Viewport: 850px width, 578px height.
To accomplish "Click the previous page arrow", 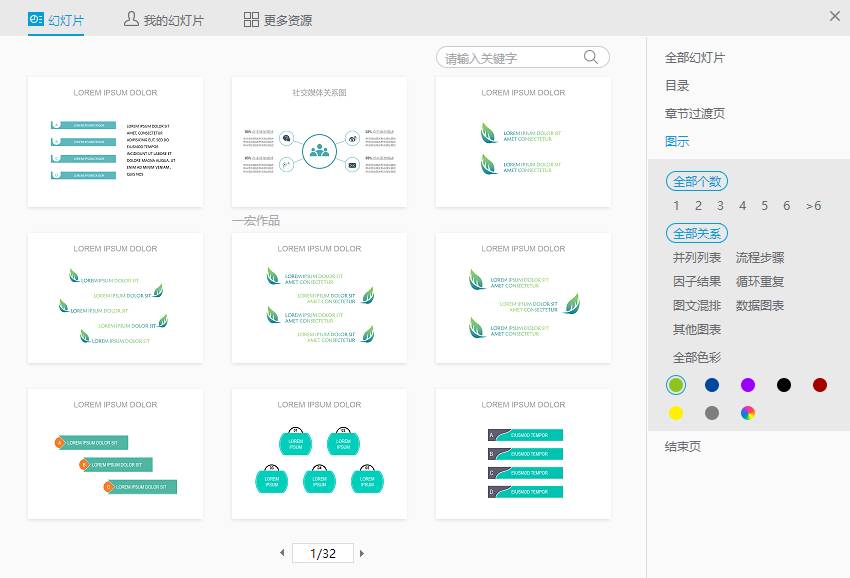I will (x=283, y=553).
